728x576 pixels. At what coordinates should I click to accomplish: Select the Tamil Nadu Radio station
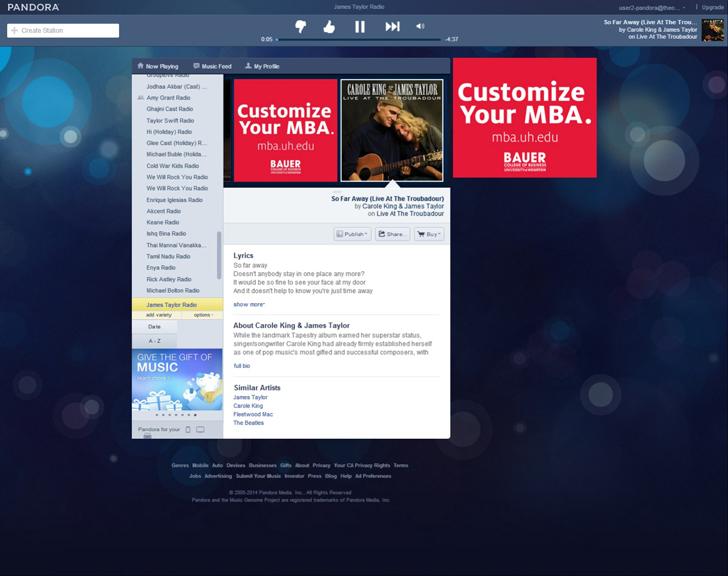(169, 256)
